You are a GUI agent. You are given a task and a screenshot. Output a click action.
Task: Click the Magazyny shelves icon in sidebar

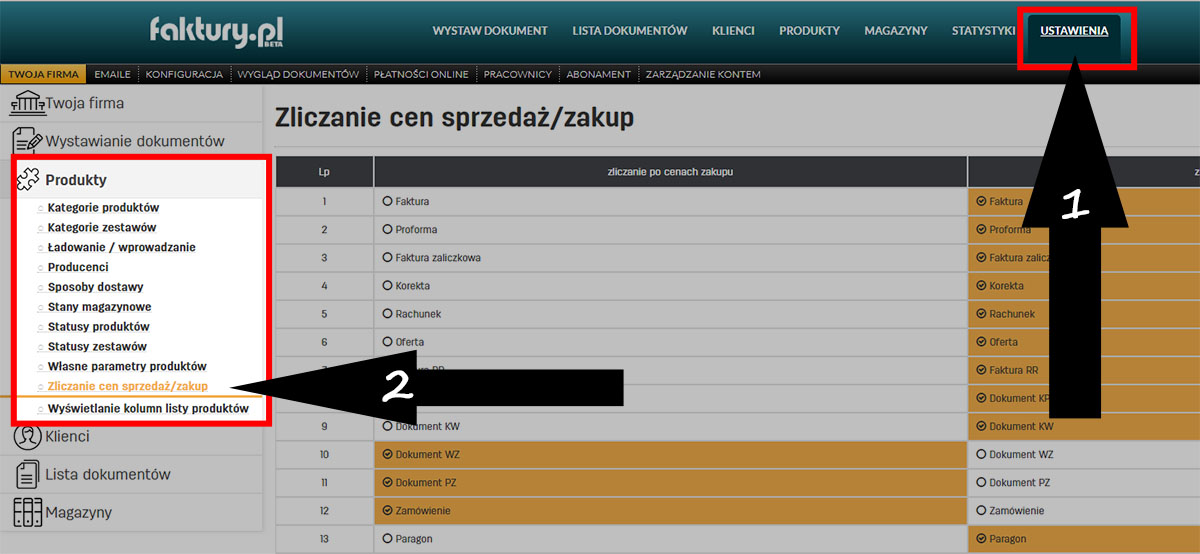click(x=27, y=512)
